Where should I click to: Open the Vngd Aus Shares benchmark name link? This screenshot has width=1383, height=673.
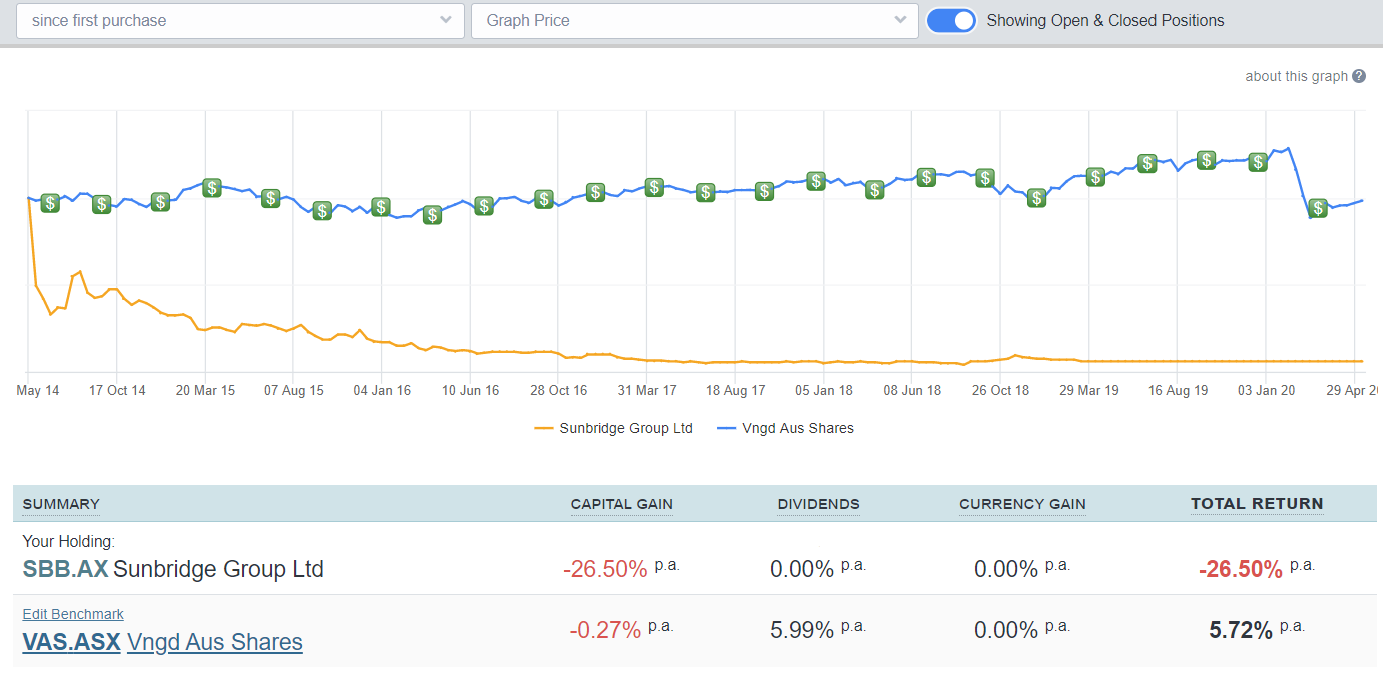pos(215,641)
